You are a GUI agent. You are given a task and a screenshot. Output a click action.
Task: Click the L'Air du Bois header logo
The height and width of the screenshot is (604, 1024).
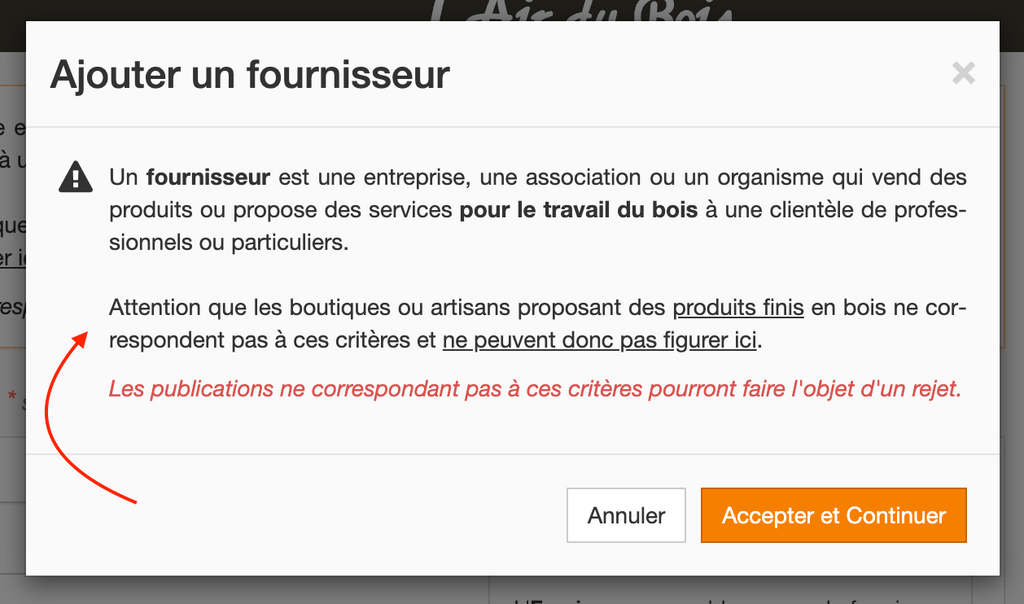click(585, 12)
